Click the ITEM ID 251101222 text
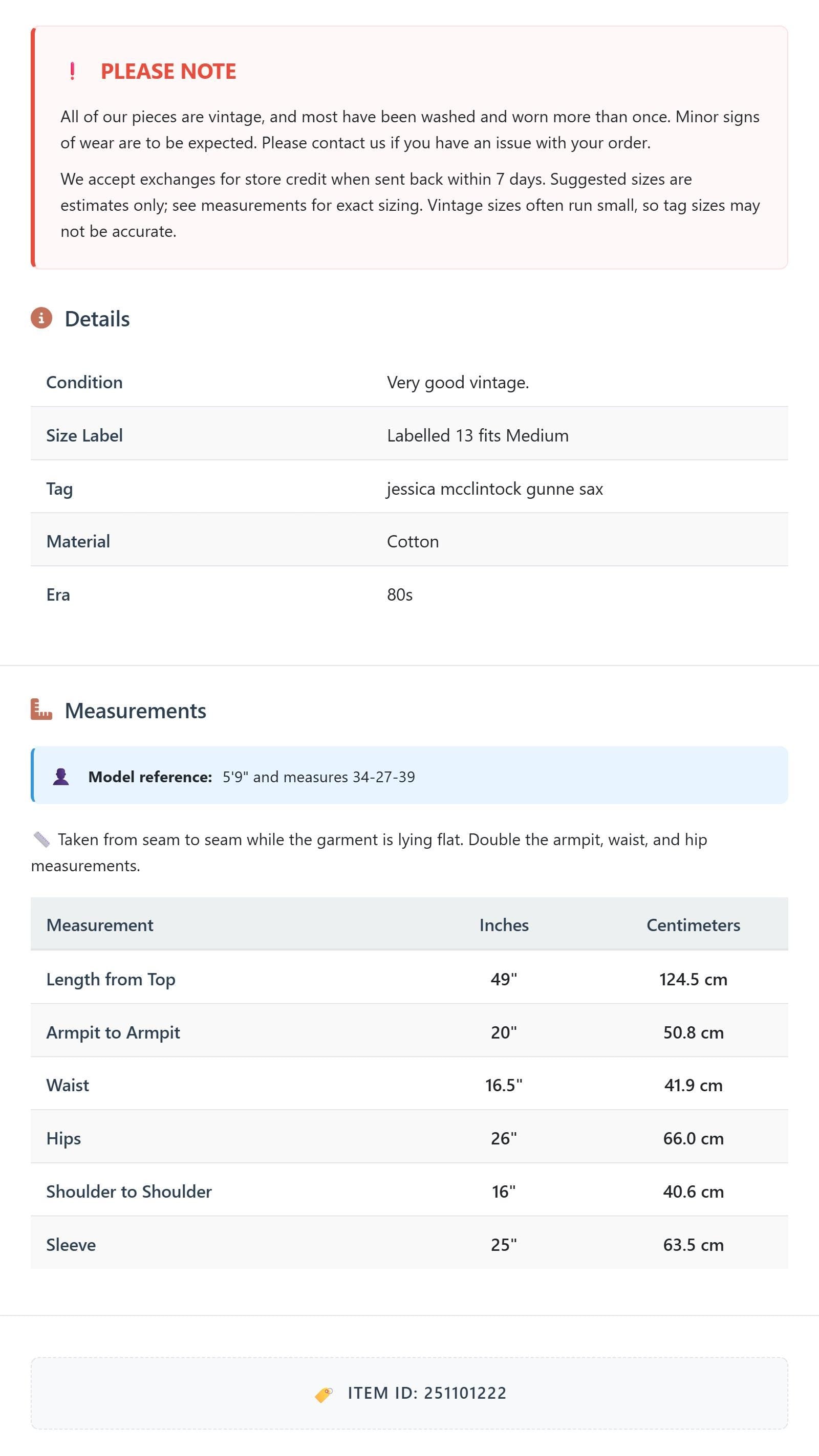The width and height of the screenshot is (819, 1456). click(427, 1393)
